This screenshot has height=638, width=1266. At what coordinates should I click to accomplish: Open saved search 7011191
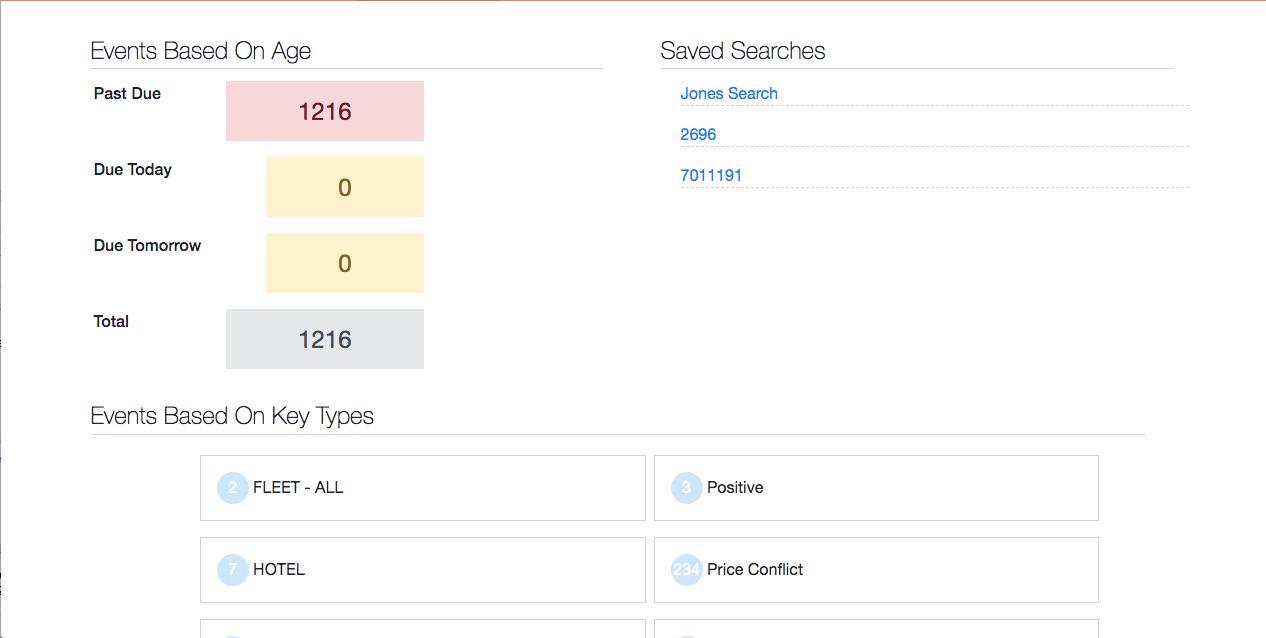click(711, 176)
